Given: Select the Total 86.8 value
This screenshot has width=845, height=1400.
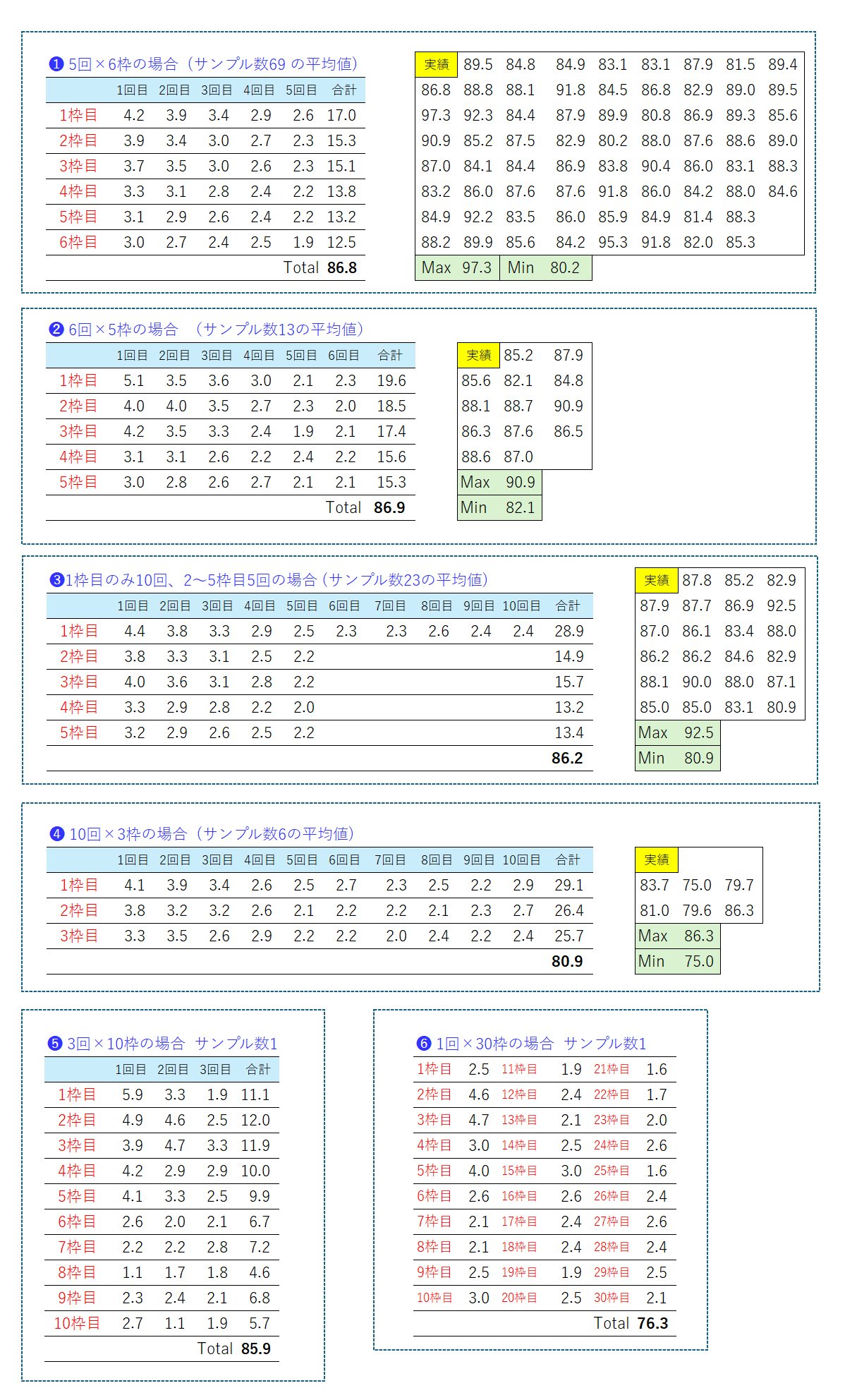Looking at the screenshot, I should click(342, 268).
